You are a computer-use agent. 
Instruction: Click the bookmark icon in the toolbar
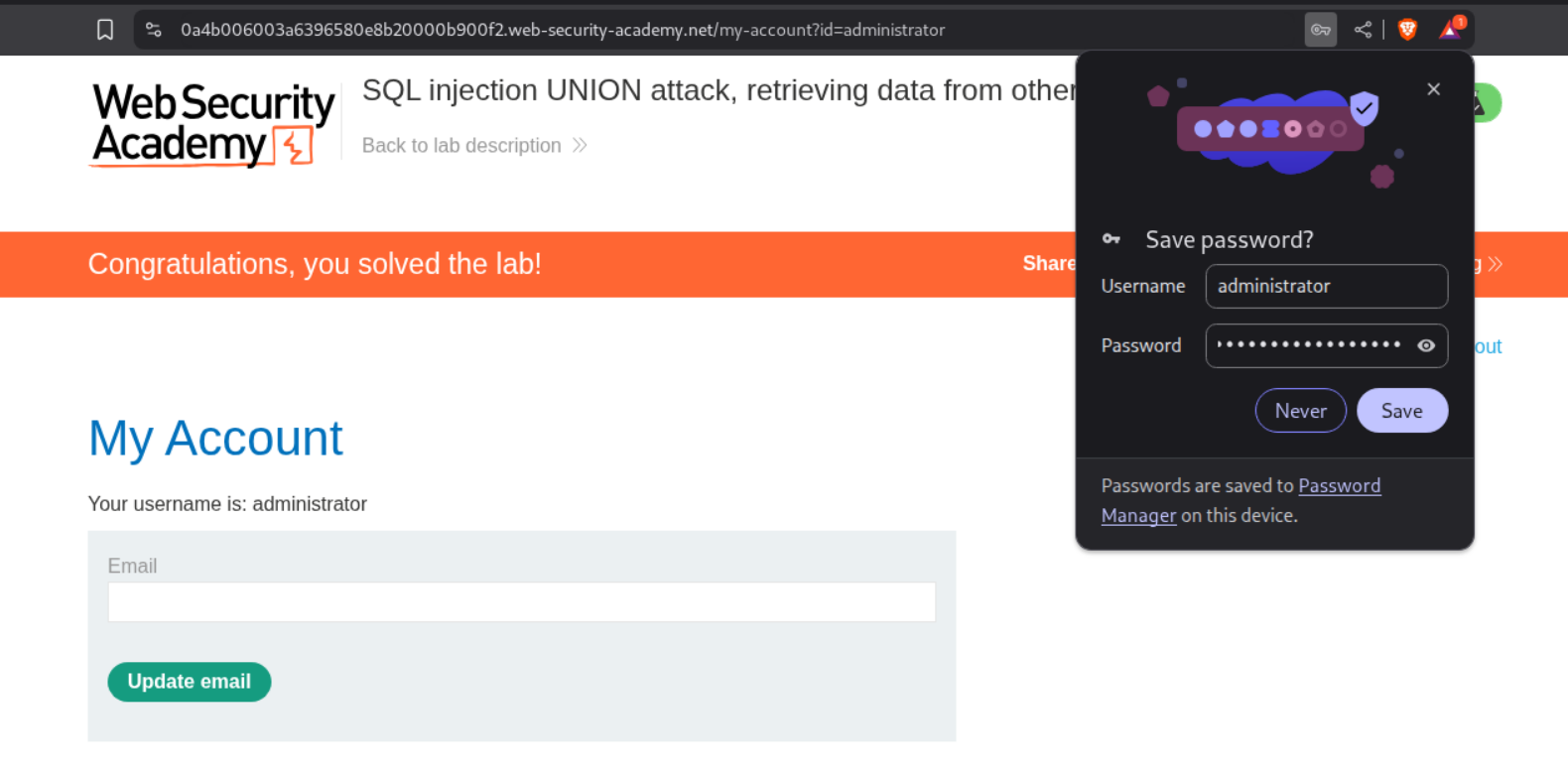point(105,30)
